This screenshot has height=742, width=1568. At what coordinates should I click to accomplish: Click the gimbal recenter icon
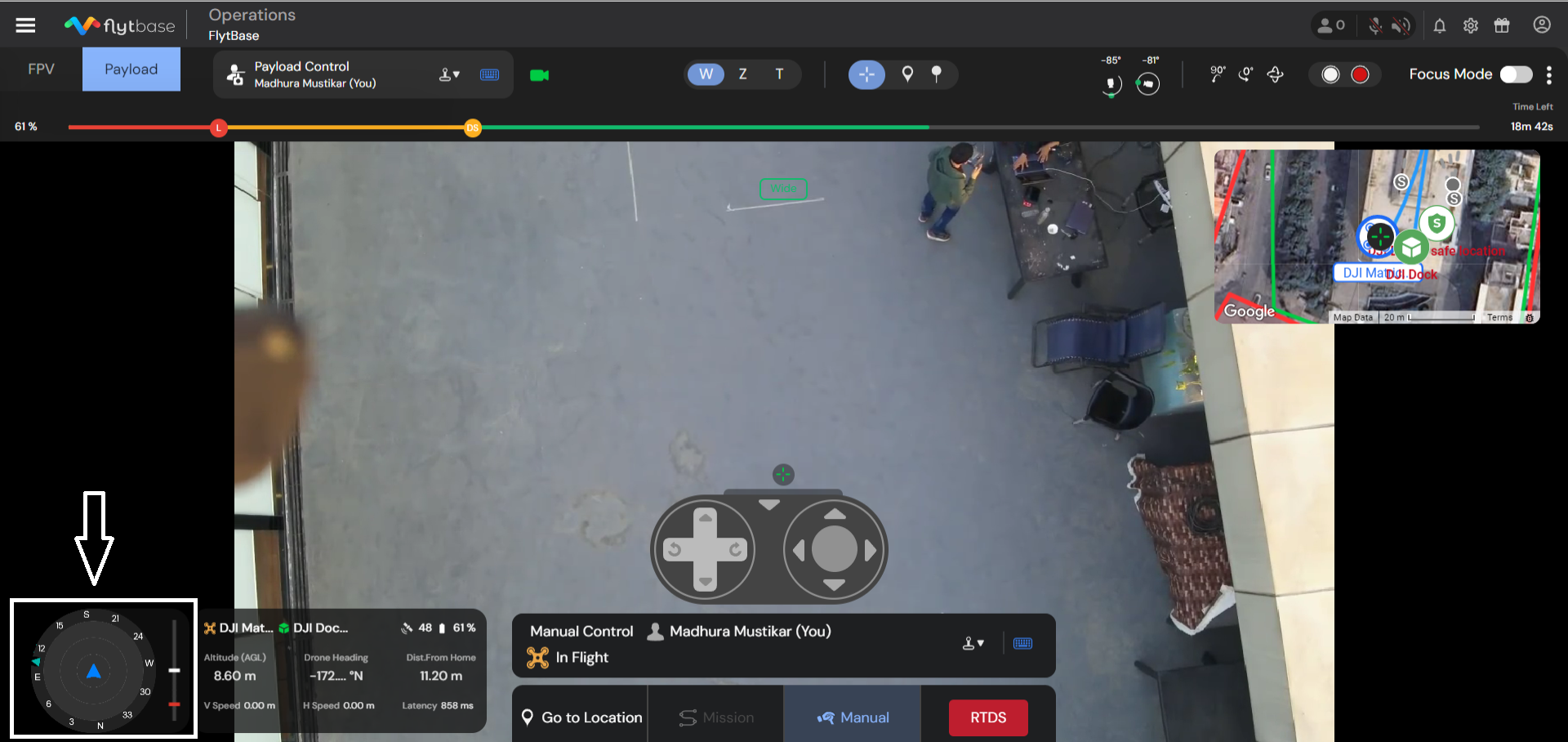1275,75
